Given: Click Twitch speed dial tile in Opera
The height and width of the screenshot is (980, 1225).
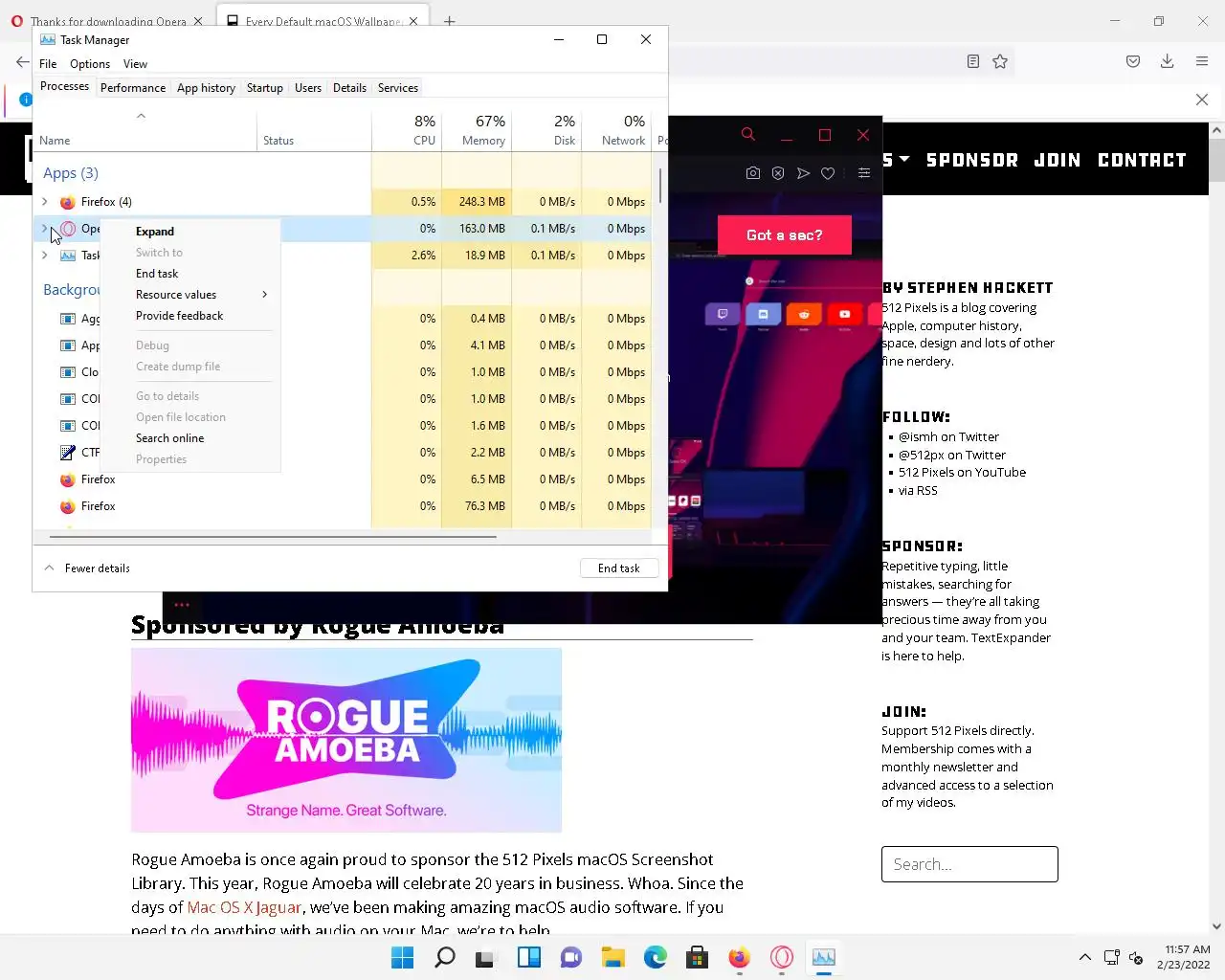Looking at the screenshot, I should [x=723, y=314].
